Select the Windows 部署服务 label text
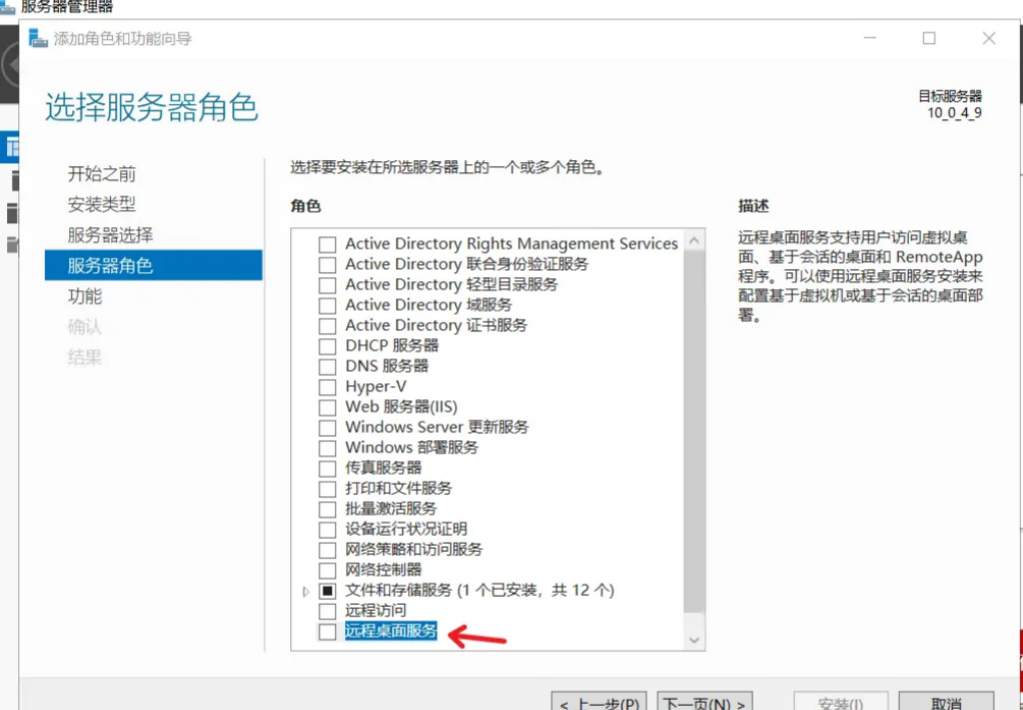The image size is (1023, 710). [412, 448]
